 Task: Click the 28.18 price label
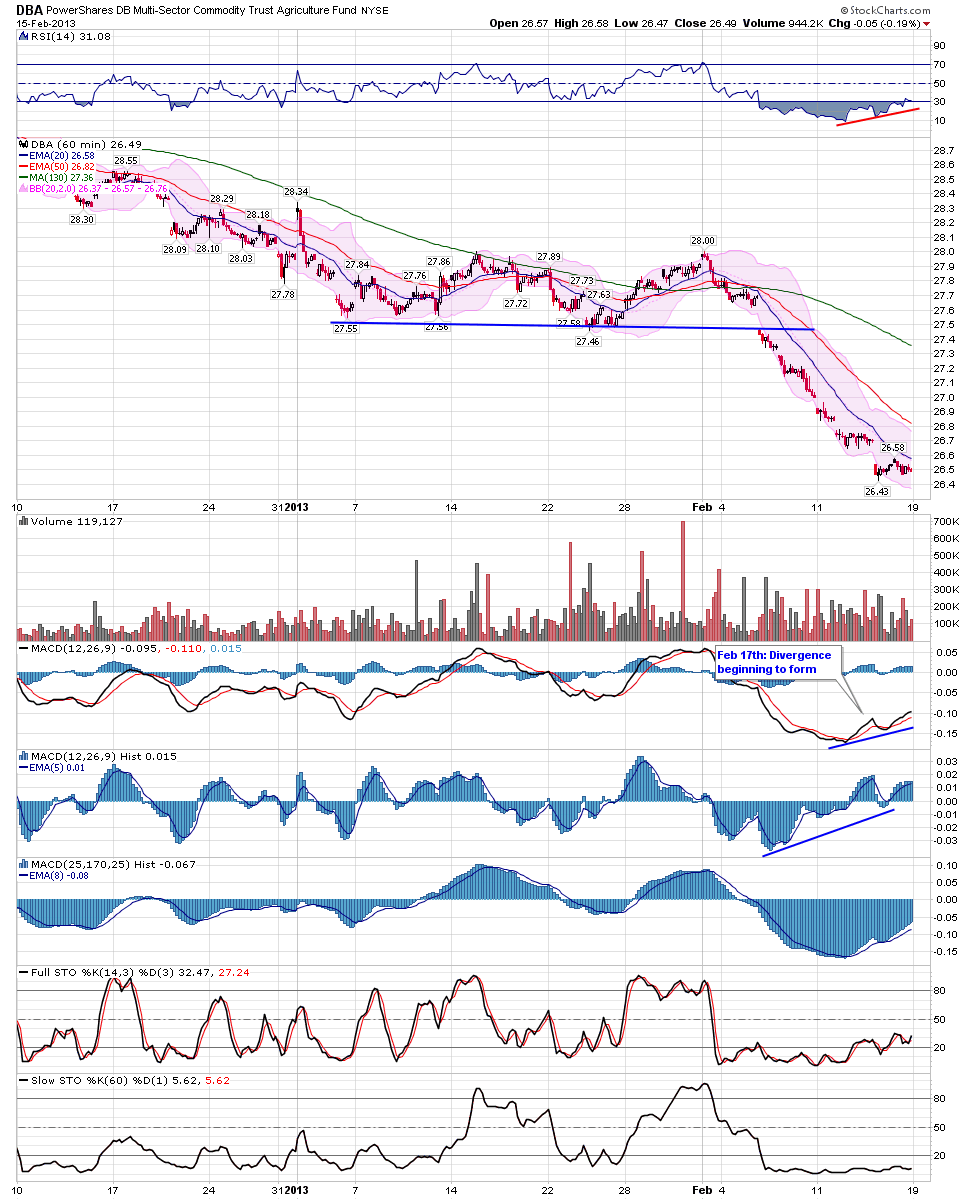(258, 214)
